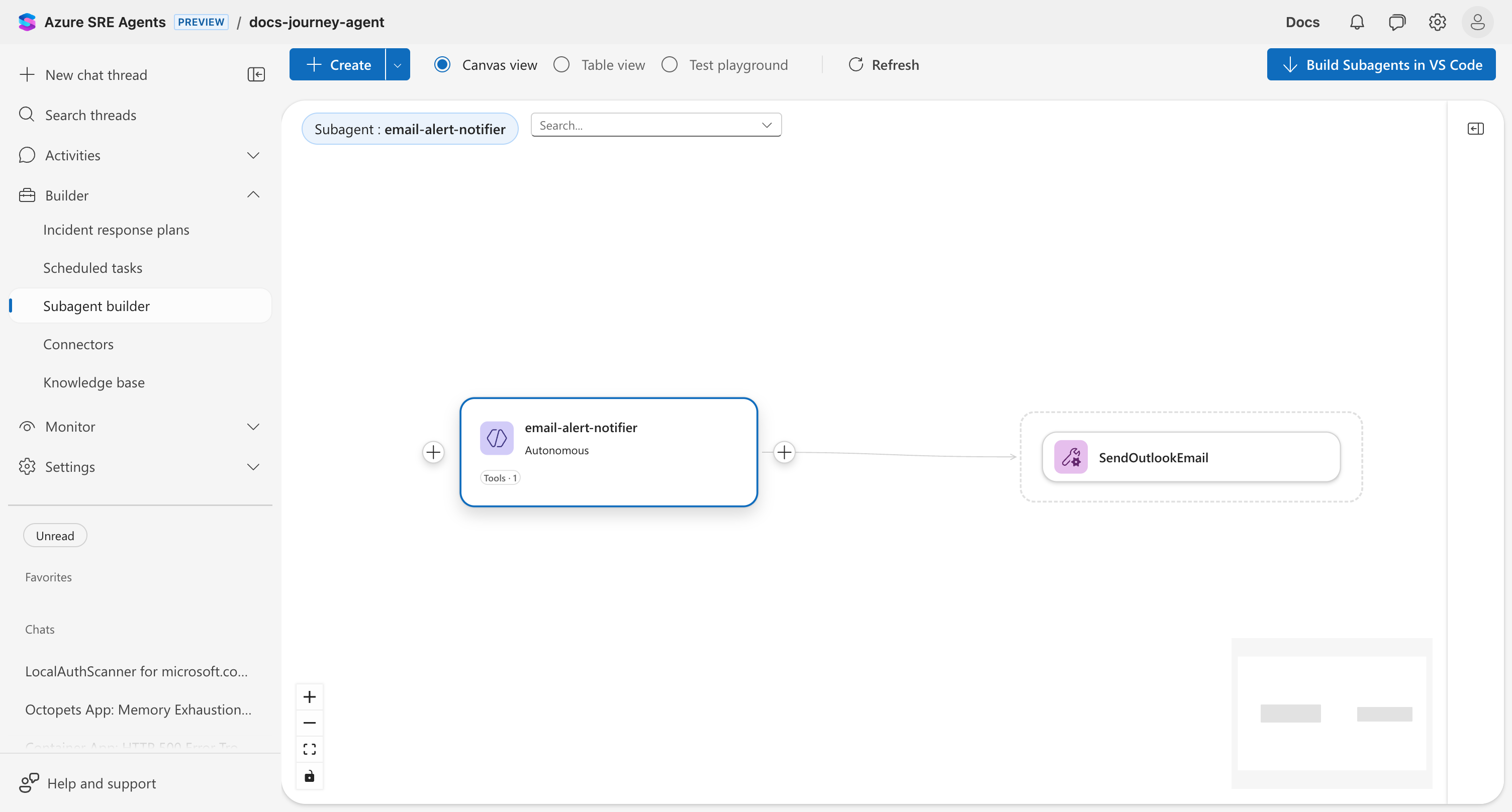Select the Canvas view radio button

click(x=442, y=64)
